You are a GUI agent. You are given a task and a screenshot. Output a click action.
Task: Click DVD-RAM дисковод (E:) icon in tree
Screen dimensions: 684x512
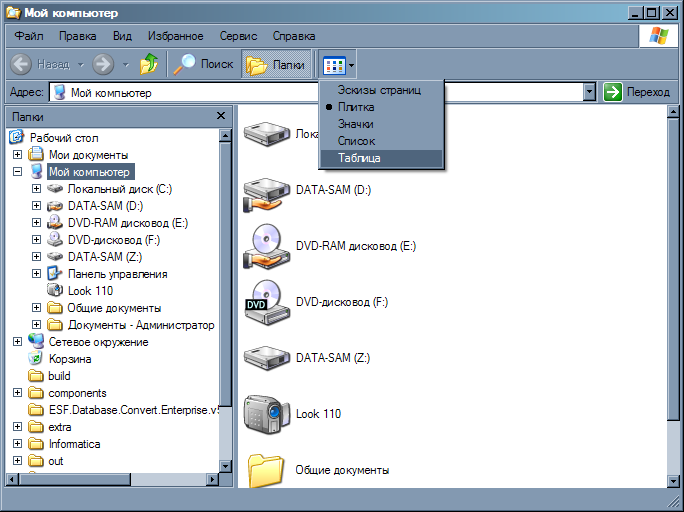(x=55, y=222)
